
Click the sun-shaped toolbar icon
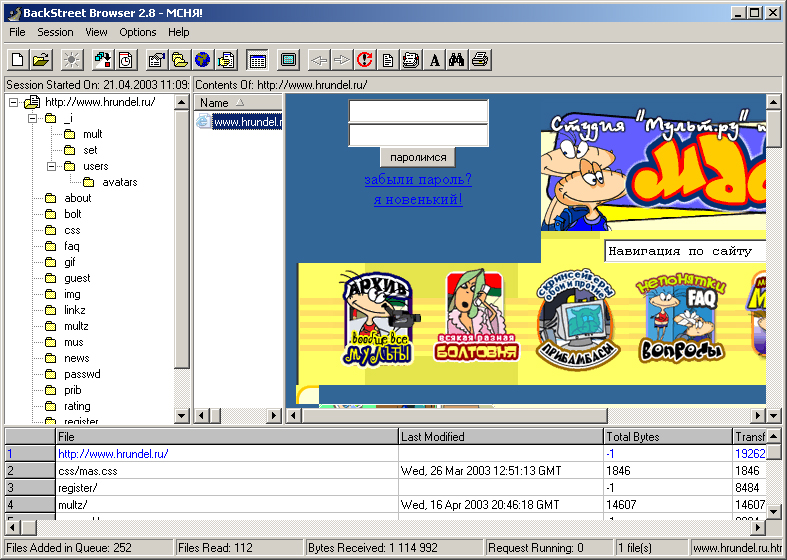click(71, 60)
